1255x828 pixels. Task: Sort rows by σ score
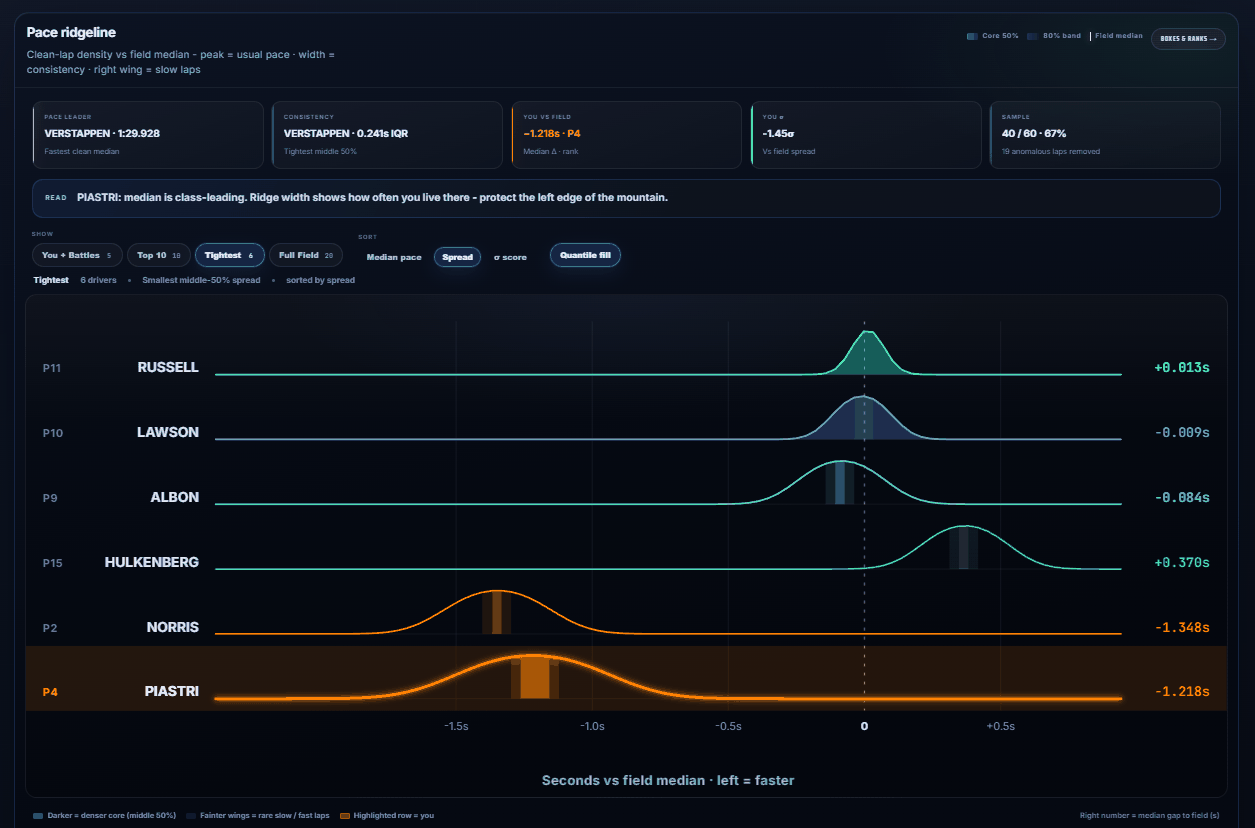point(510,257)
